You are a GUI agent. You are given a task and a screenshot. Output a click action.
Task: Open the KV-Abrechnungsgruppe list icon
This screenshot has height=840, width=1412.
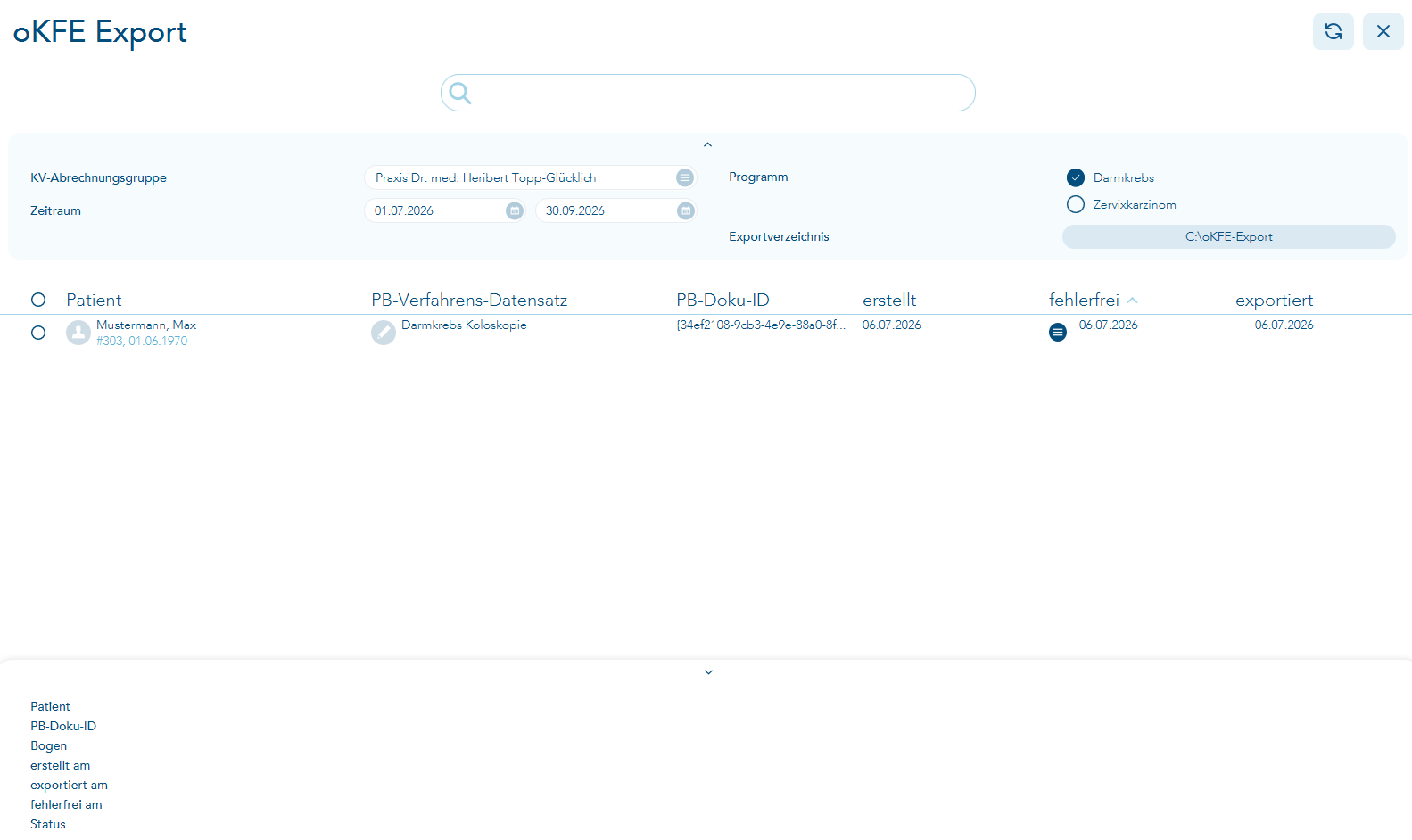(684, 177)
